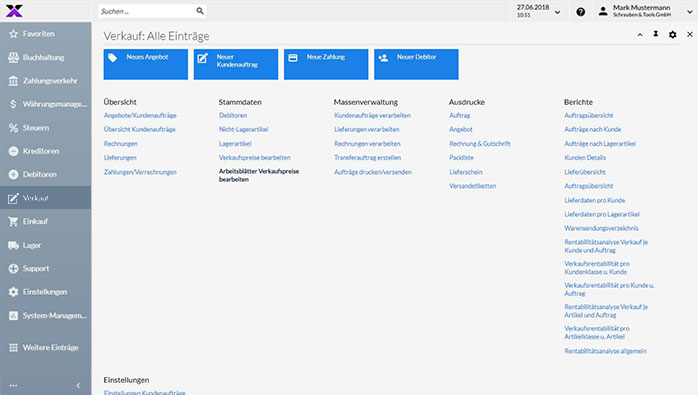Open Rechnung & Gutschrift print link
This screenshot has width=698, height=395.
point(480,144)
